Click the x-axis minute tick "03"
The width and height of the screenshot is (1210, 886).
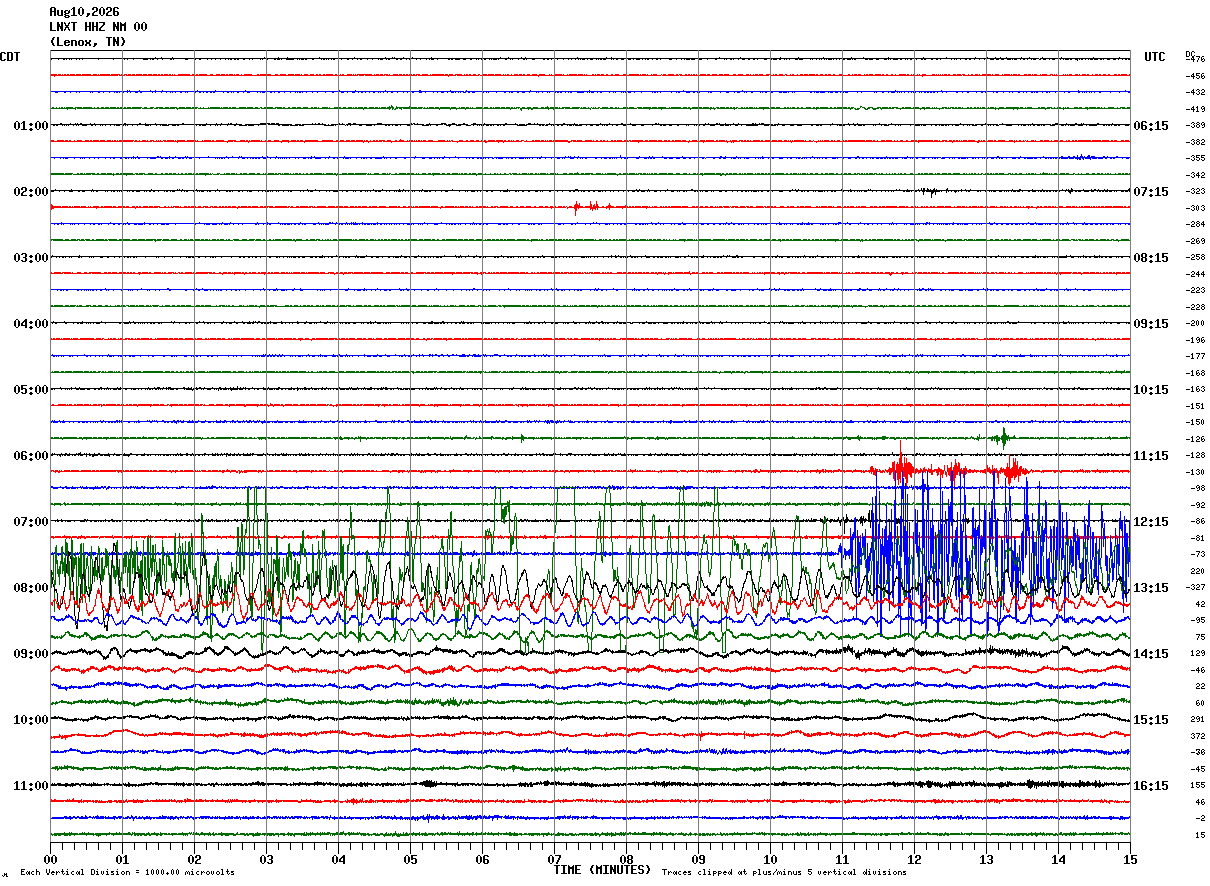(266, 859)
